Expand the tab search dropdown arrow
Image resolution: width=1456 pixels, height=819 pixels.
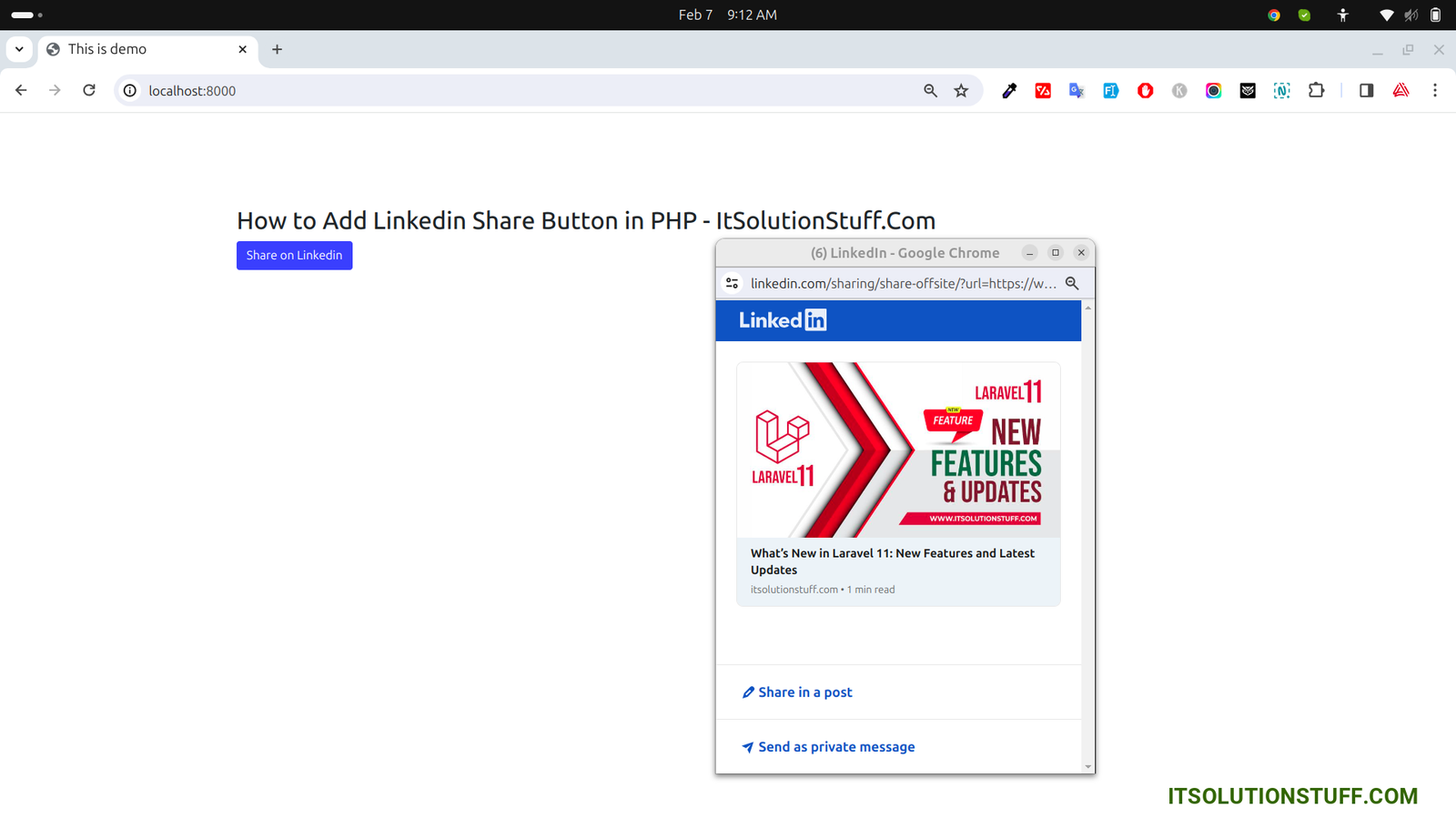pyautogui.click(x=19, y=49)
